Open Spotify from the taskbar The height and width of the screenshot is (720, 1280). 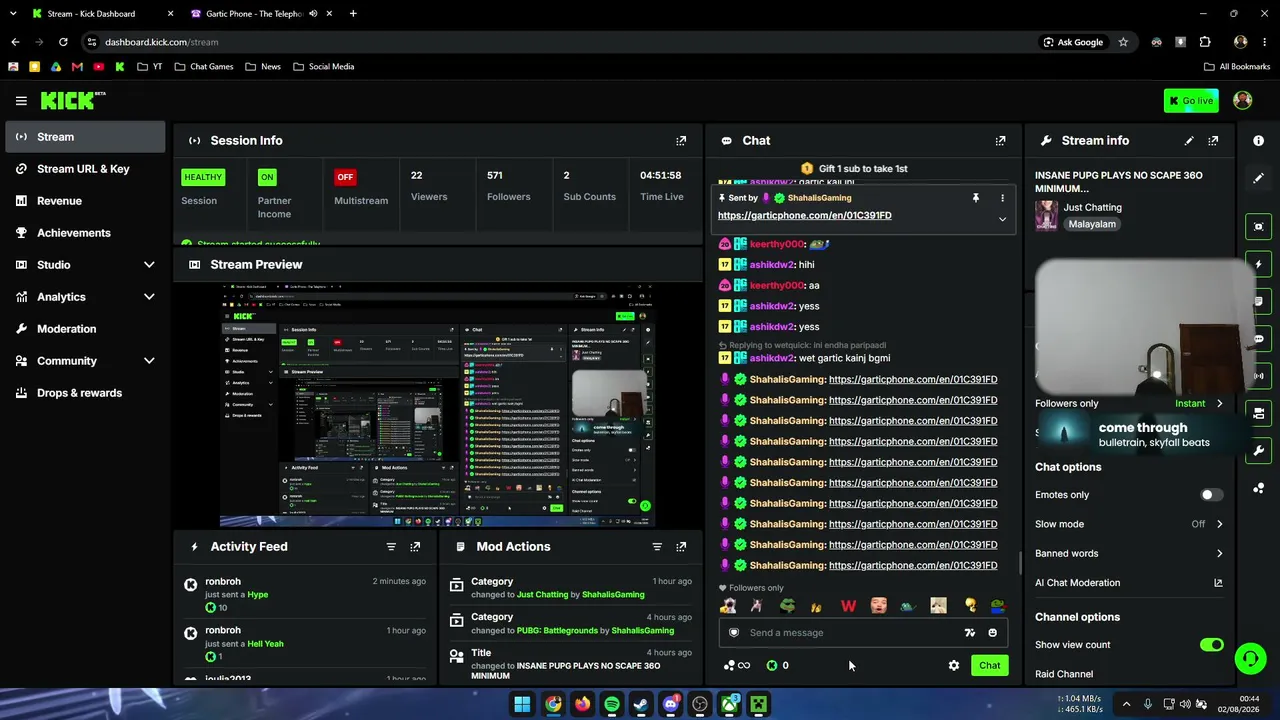tap(612, 704)
